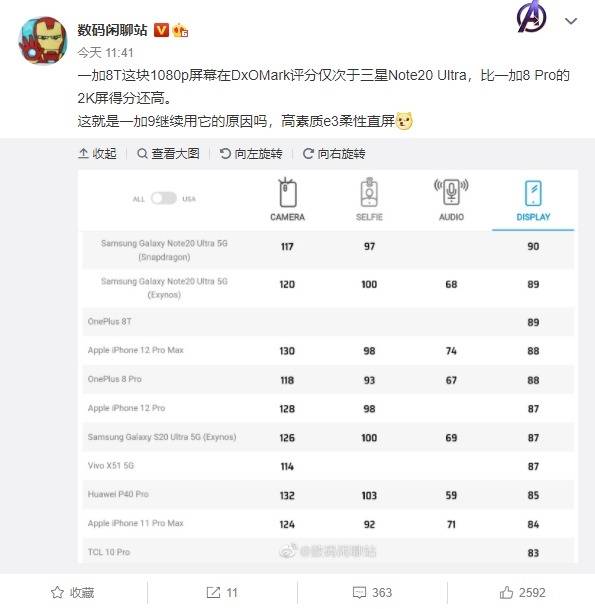Viewport: 595px width, 609px height.
Task: Click the membership badge beside the username
Action: (x=180, y=30)
